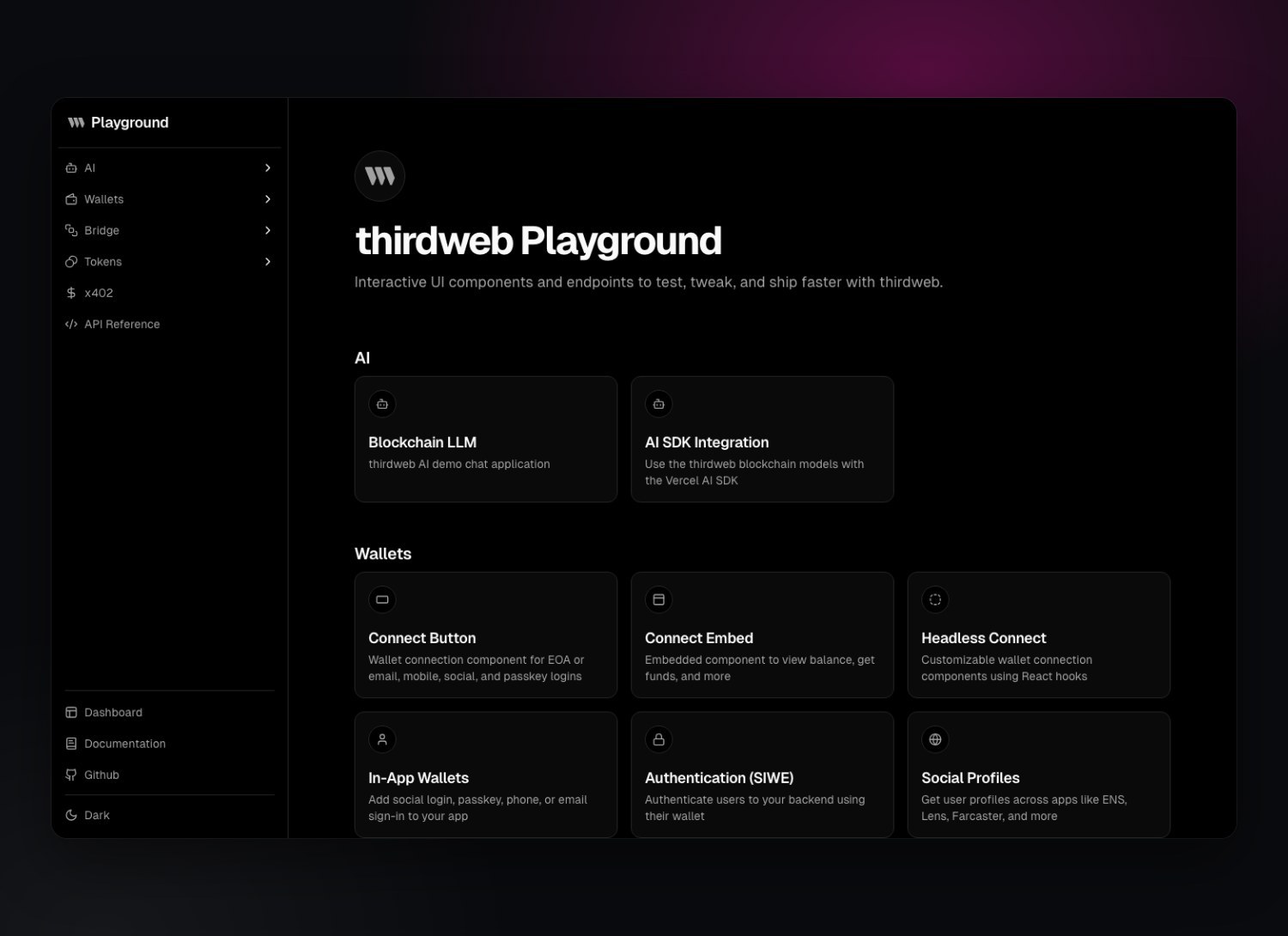Image resolution: width=1288 pixels, height=936 pixels.
Task: Open API Reference in the sidebar
Action: 169,324
